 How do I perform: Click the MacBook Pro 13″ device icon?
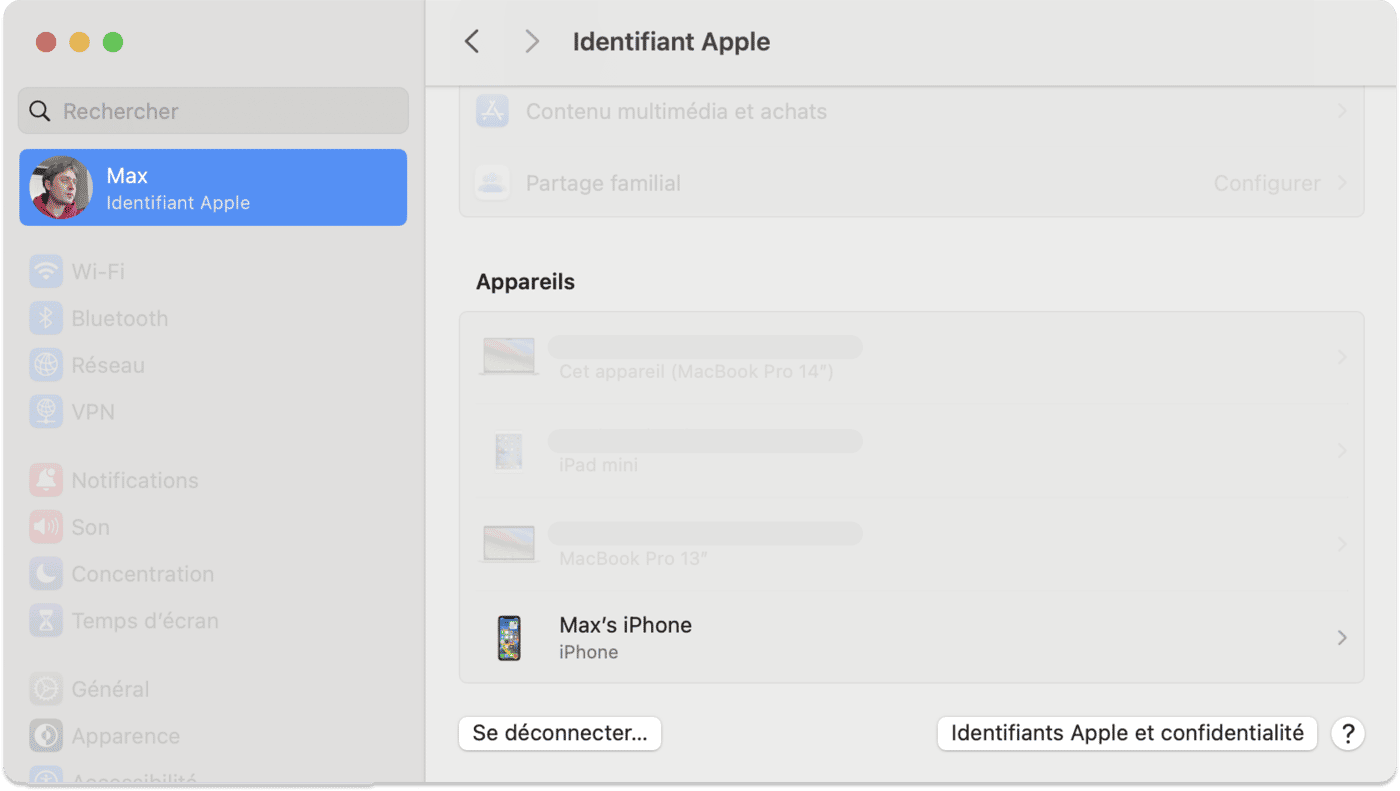tap(509, 544)
